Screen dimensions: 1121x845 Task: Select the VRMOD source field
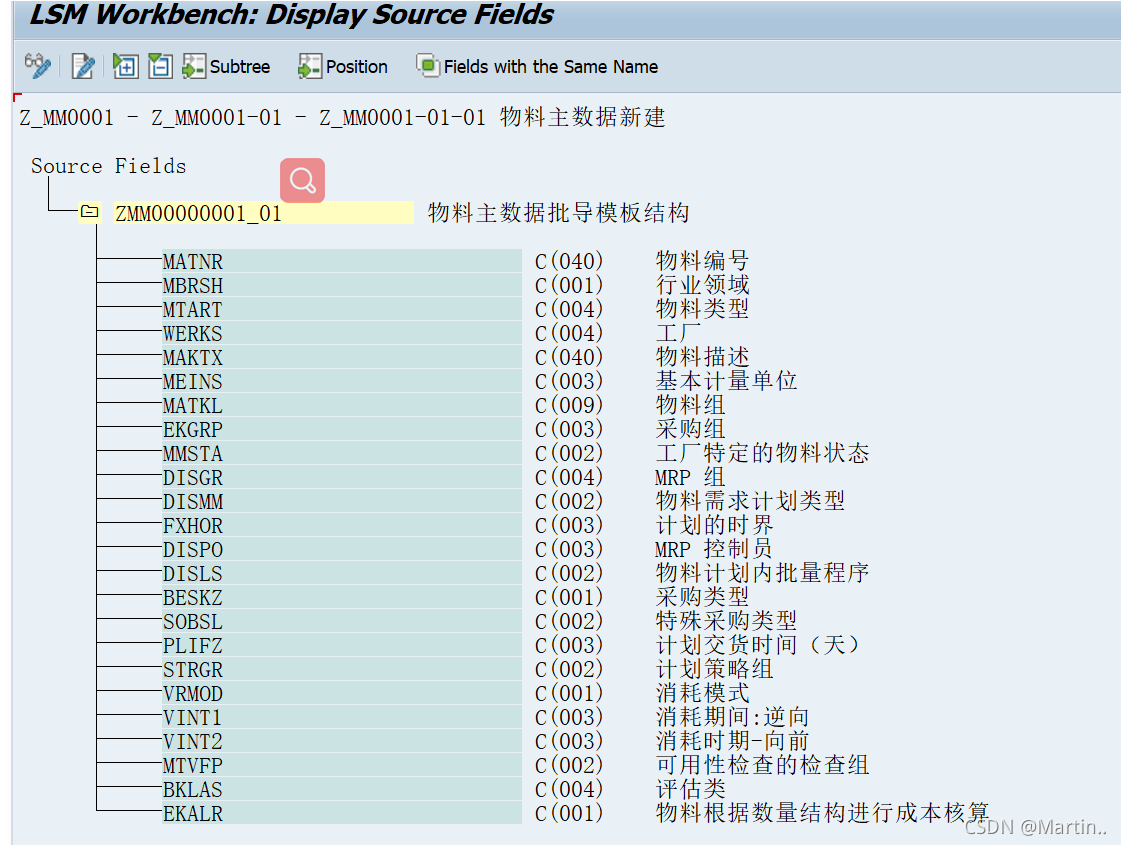(x=342, y=693)
